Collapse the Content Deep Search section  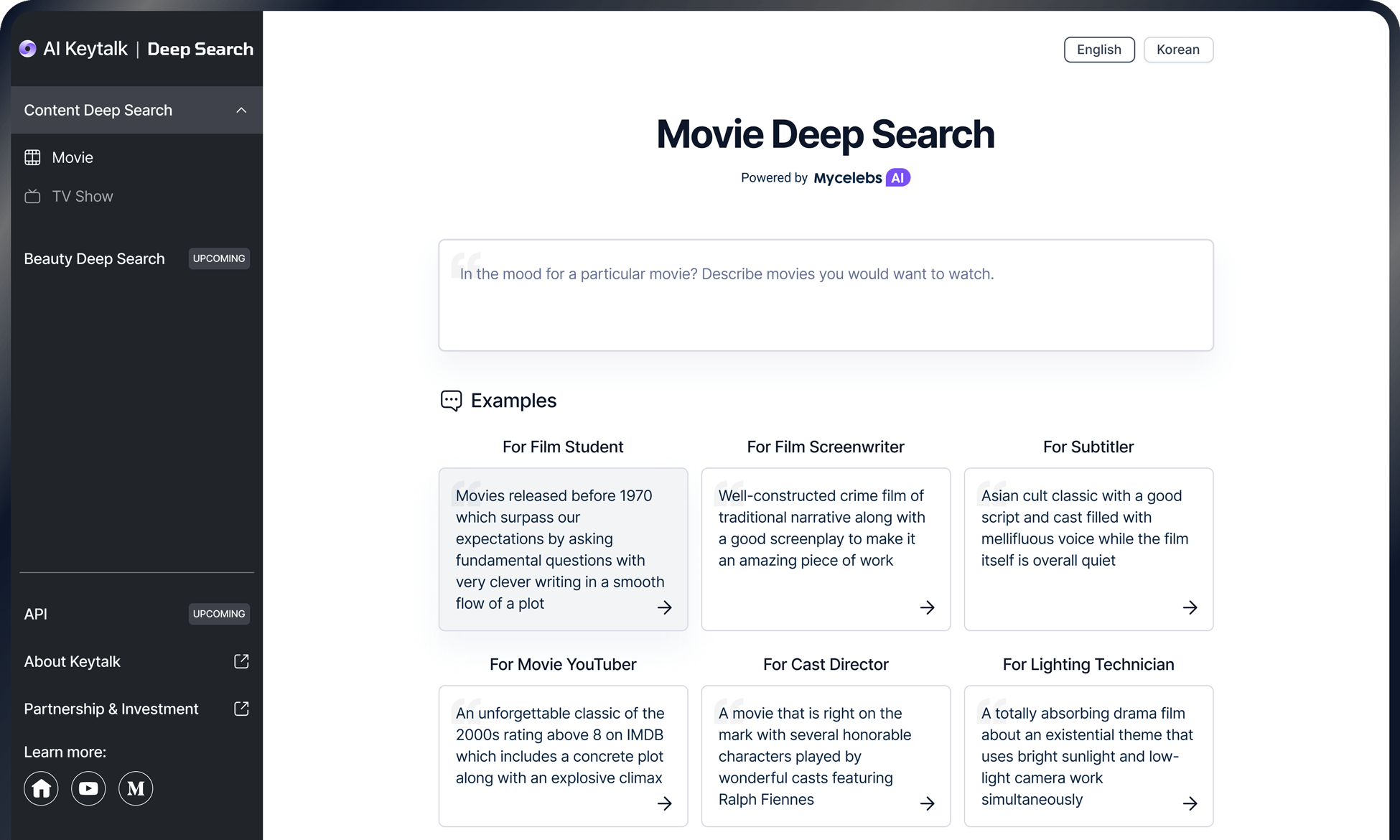241,110
